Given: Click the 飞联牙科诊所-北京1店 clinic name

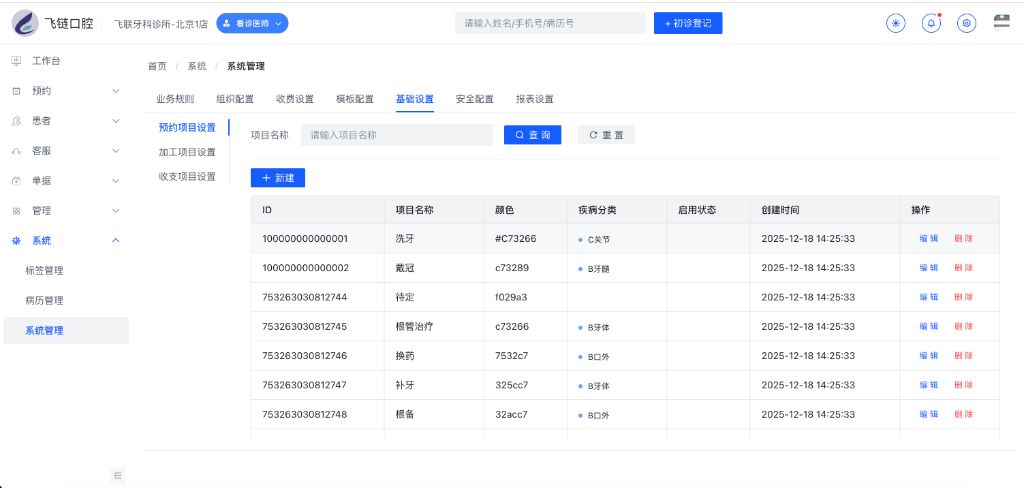Looking at the screenshot, I should (161, 24).
